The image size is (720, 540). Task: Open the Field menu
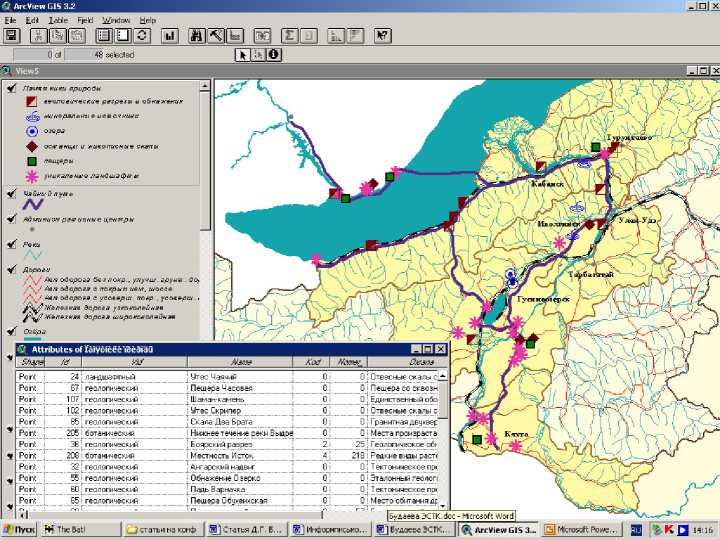coord(85,20)
